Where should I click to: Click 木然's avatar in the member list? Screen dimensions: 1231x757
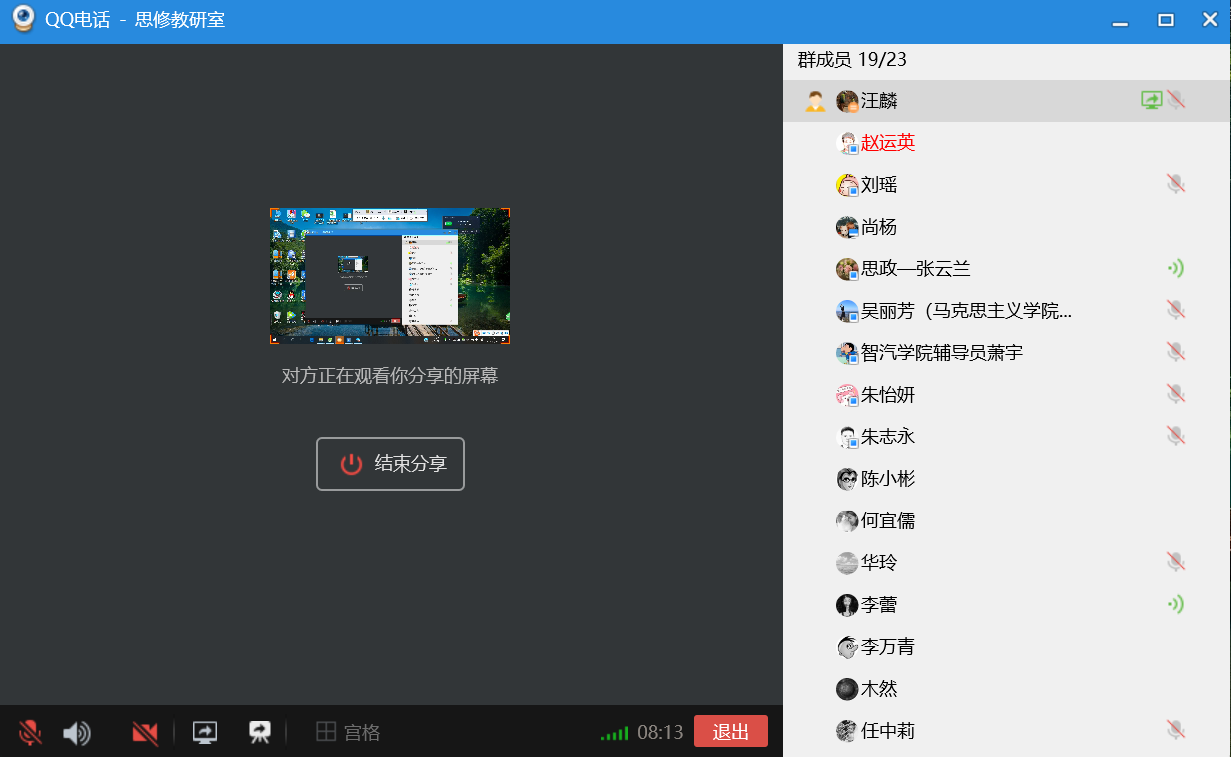click(847, 689)
